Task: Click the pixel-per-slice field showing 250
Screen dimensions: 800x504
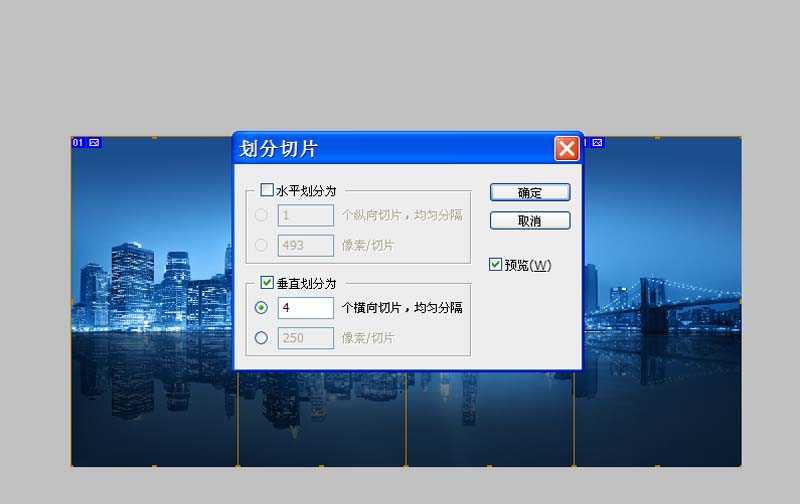Action: pos(306,338)
